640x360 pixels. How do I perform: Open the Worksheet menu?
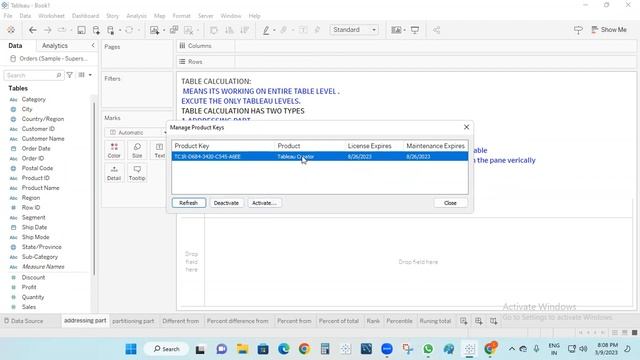(51, 16)
